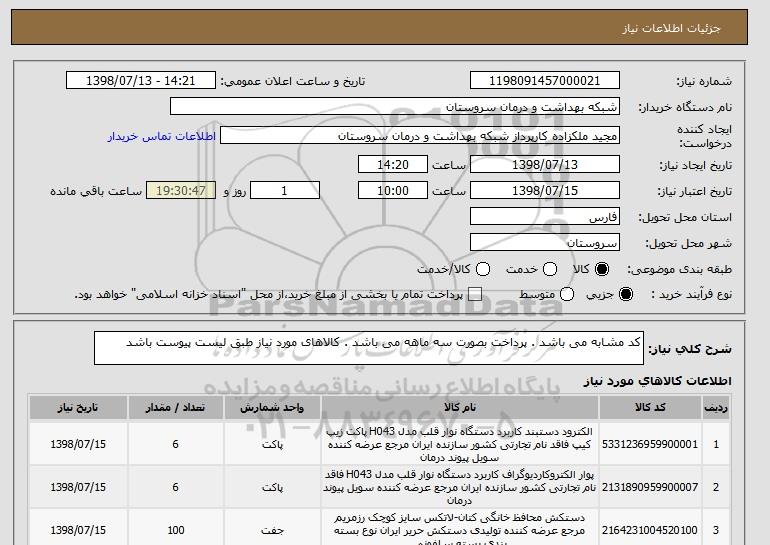Open the اطلاعات تماس خریدار link

tap(162, 136)
